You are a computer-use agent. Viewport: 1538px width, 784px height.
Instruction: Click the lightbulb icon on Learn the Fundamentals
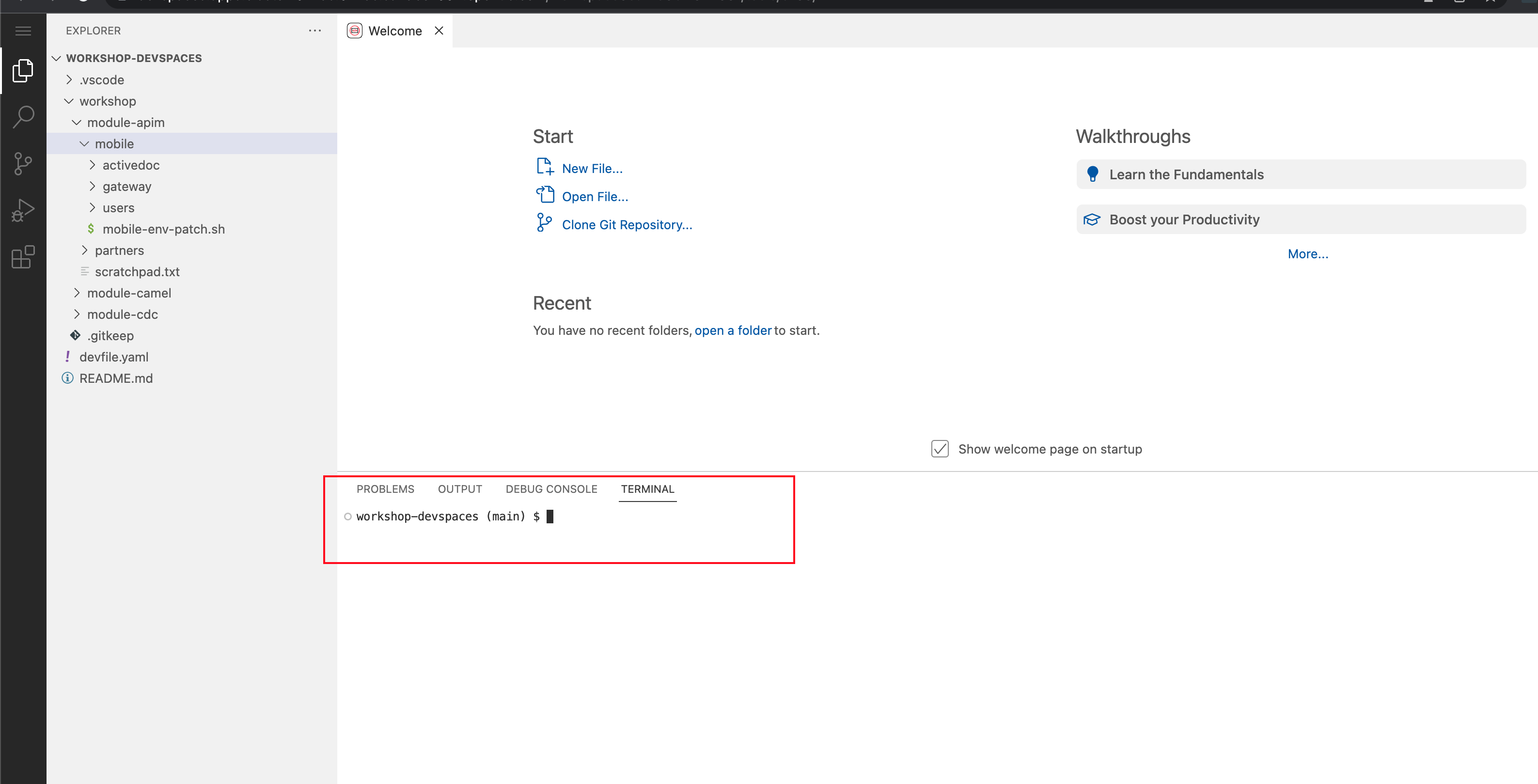point(1093,174)
